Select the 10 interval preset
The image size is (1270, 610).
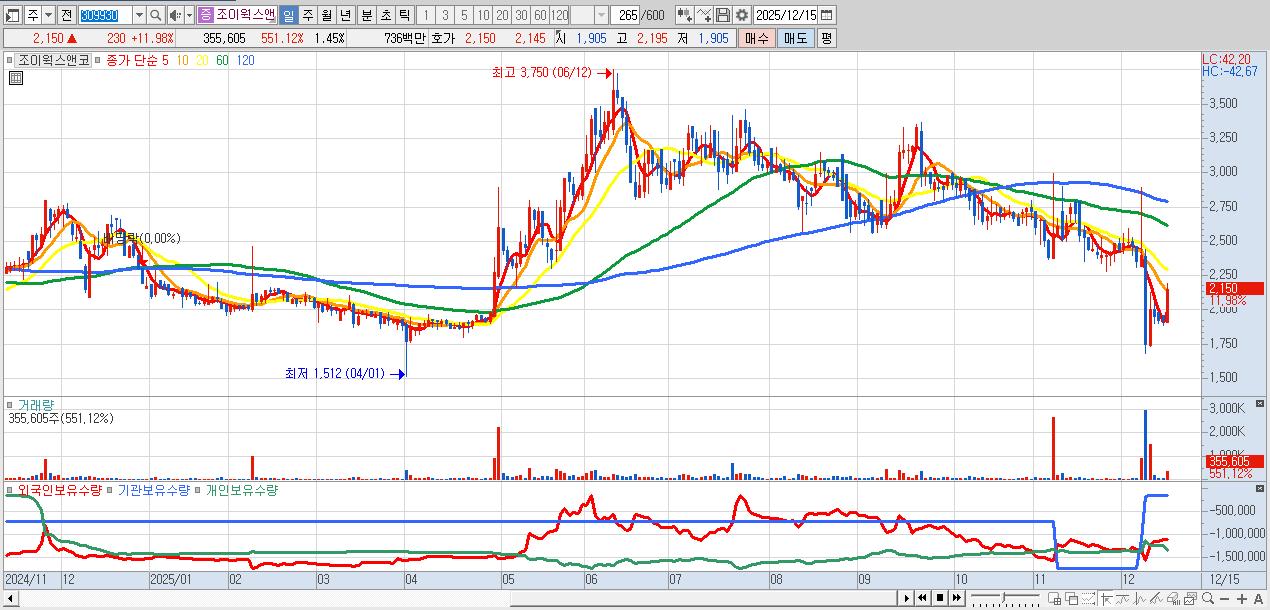point(482,15)
